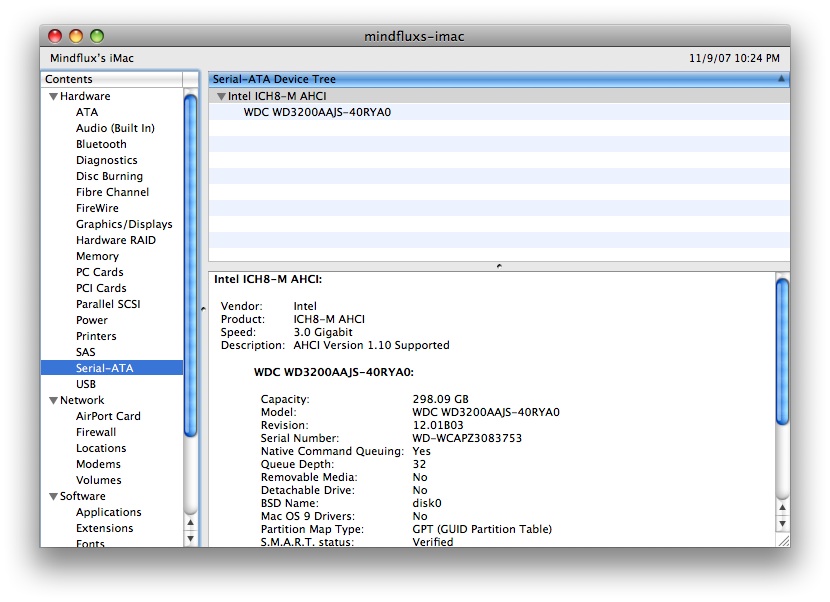
Task: Click the sidebar scrollbar thumb
Action: (x=191, y=265)
